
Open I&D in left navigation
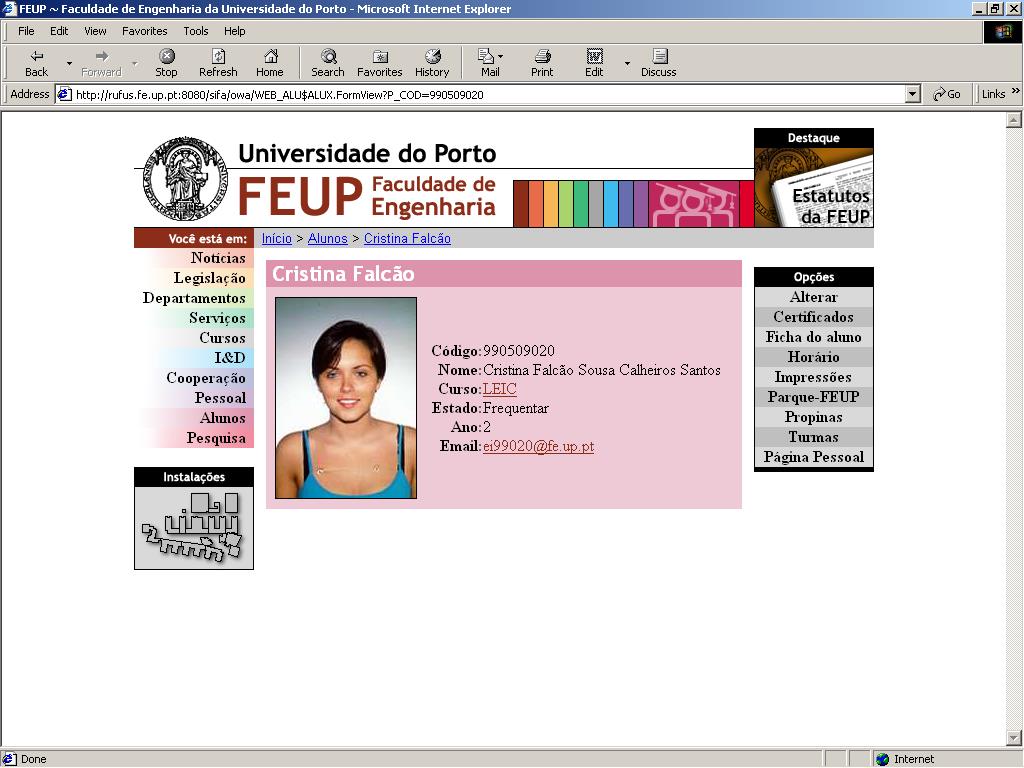(230, 358)
